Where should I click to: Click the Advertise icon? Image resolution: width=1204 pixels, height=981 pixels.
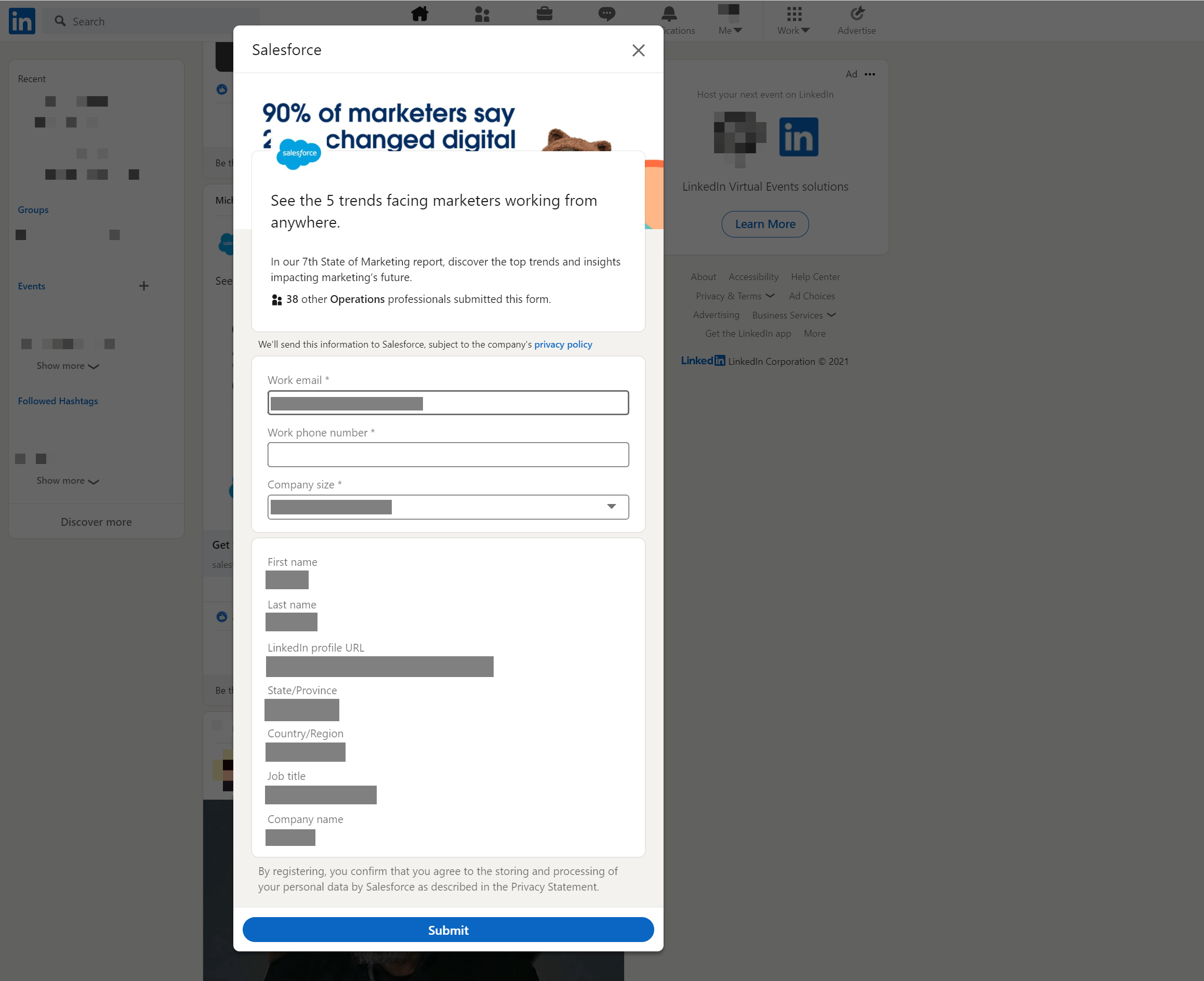856,14
